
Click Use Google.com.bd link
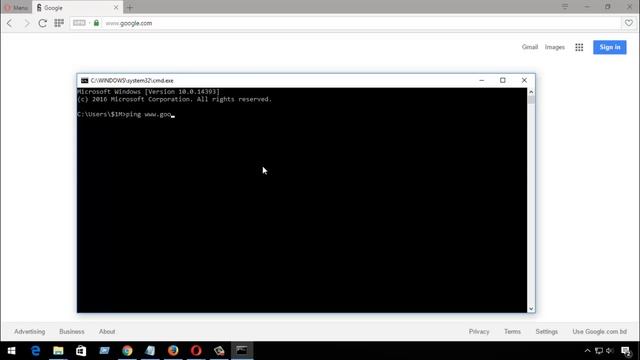tap(599, 331)
